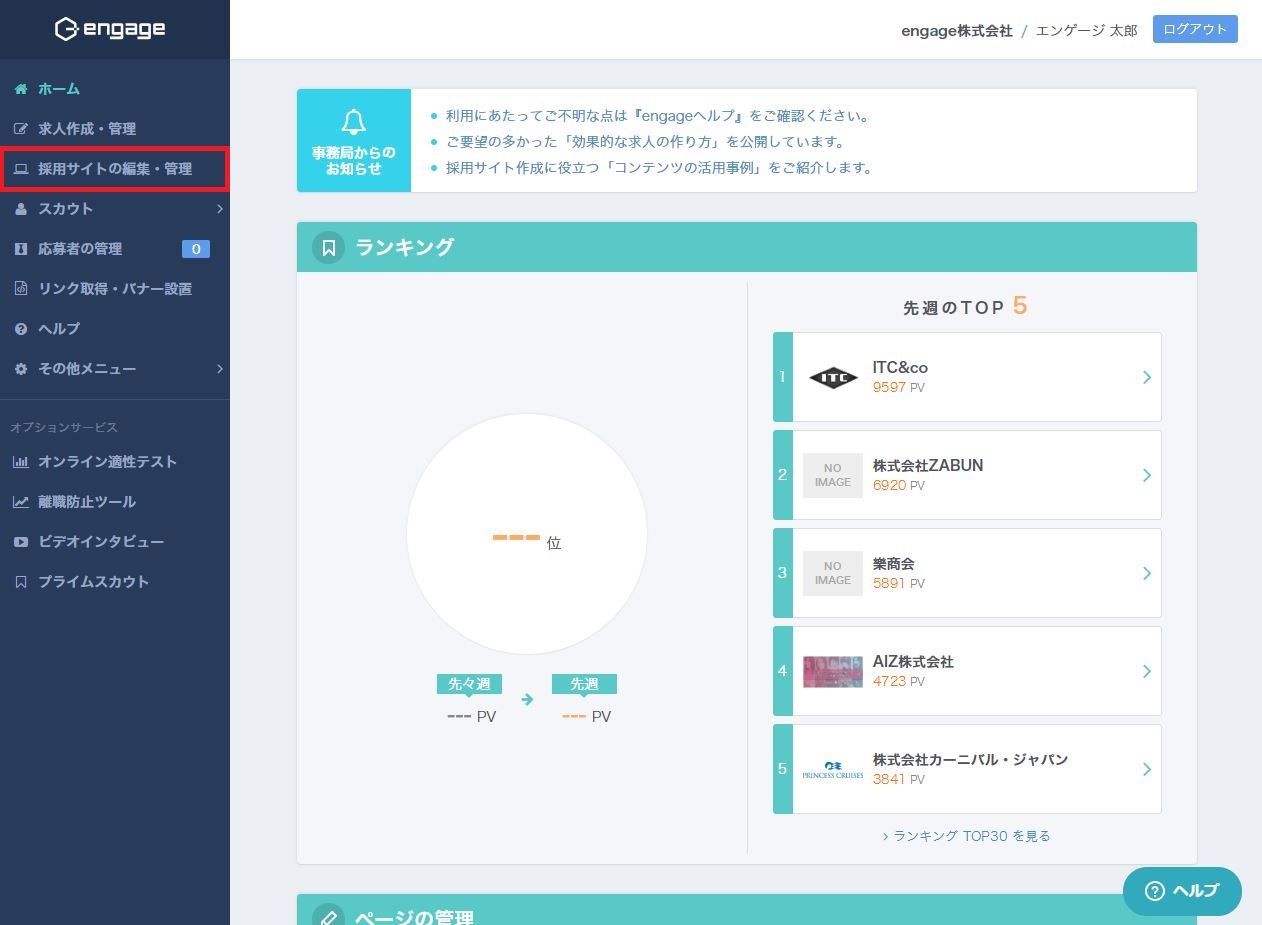Viewport: 1262px width, 925px height.
Task: Click the line chart icon beside 離職防止ツール
Action: pyautogui.click(x=20, y=502)
